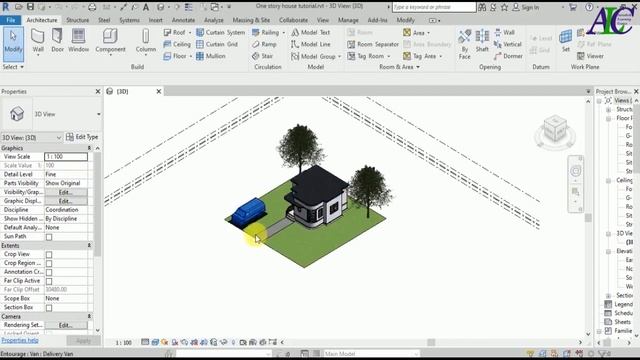Activate the By Face opening tool
The width and height of the screenshot is (640, 360).
click(x=464, y=45)
